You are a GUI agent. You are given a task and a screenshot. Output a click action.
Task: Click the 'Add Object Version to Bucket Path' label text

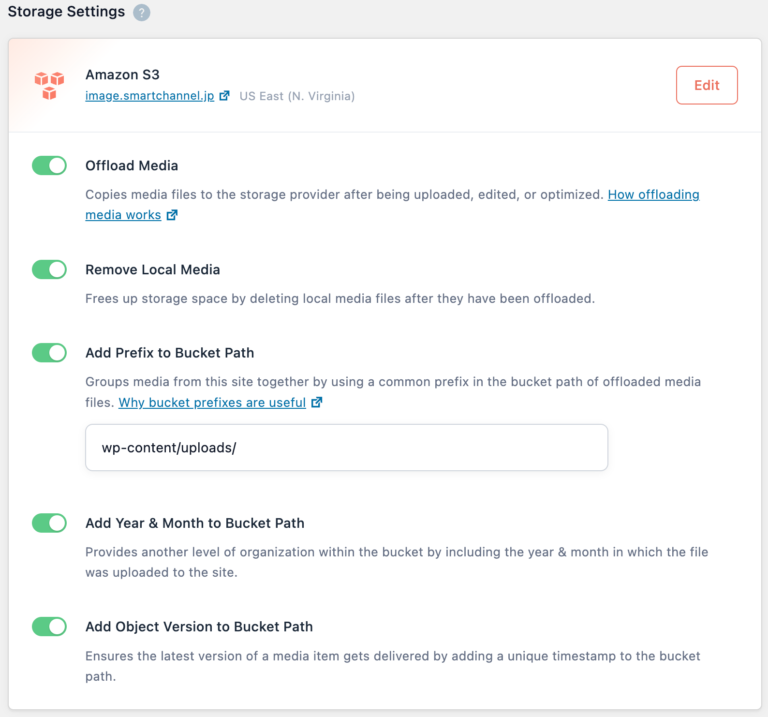pos(199,627)
